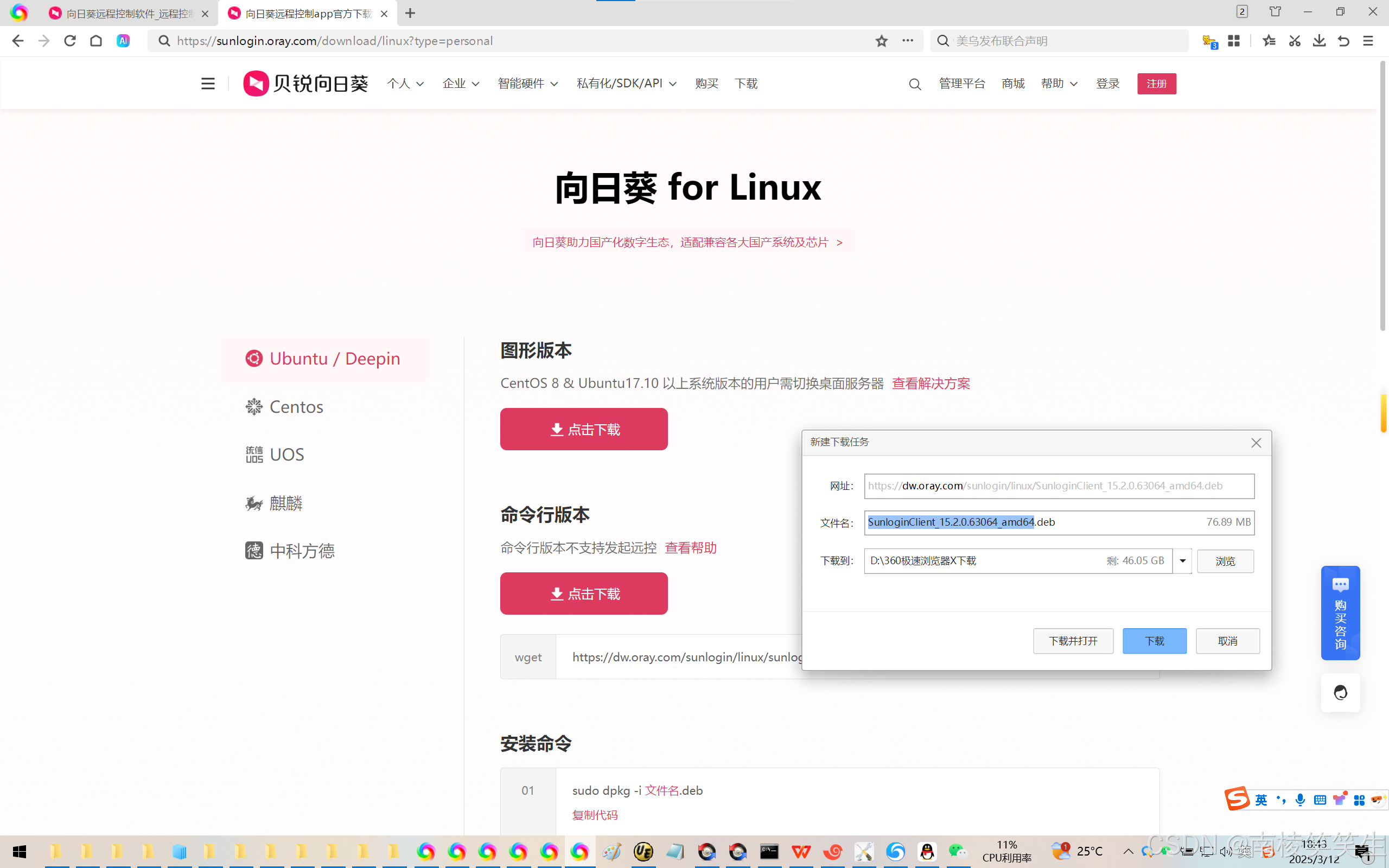Click the 贝锐向日葵 logo
This screenshot has height=868, width=1389.
point(305,84)
